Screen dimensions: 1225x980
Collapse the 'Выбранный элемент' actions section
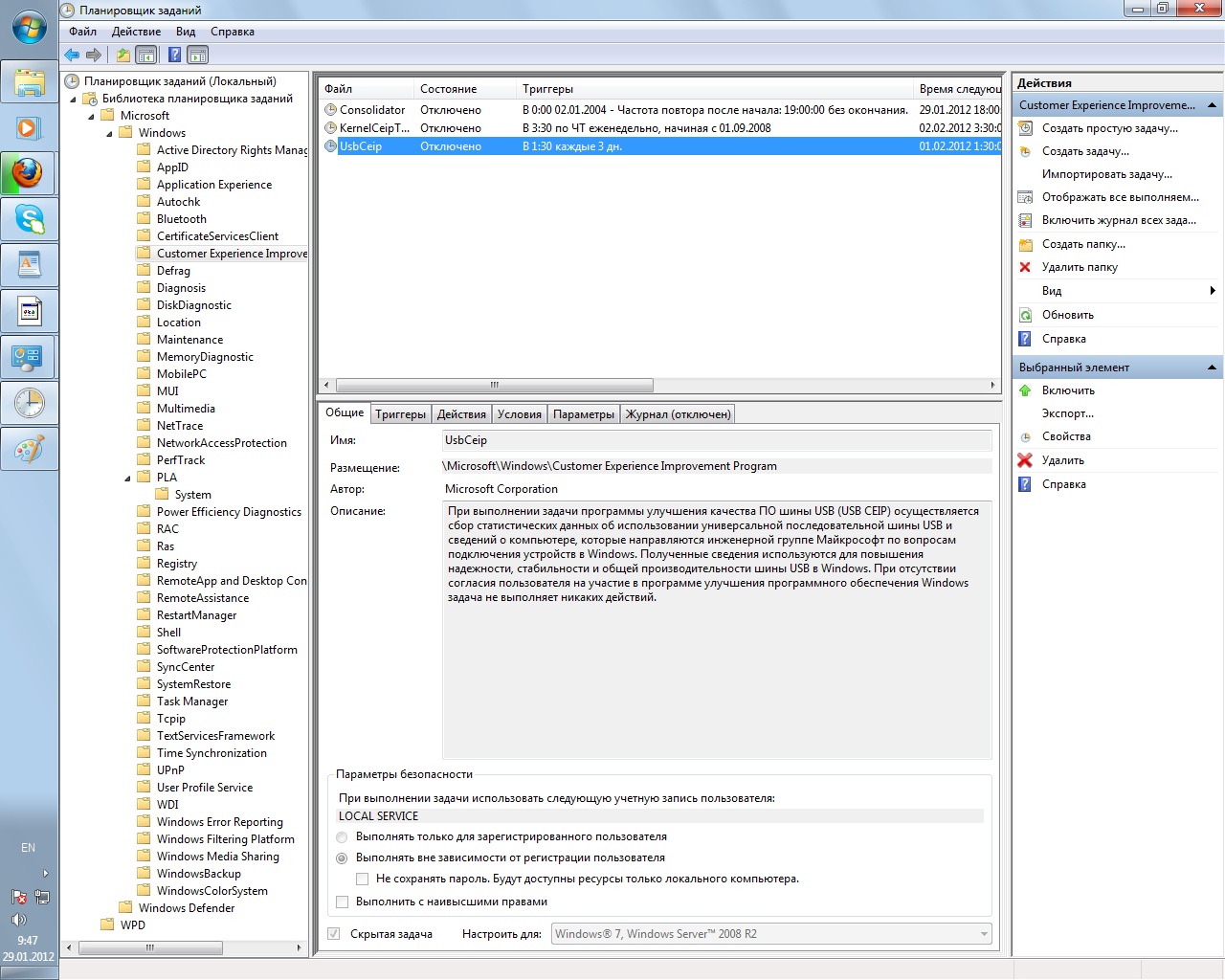[1212, 367]
